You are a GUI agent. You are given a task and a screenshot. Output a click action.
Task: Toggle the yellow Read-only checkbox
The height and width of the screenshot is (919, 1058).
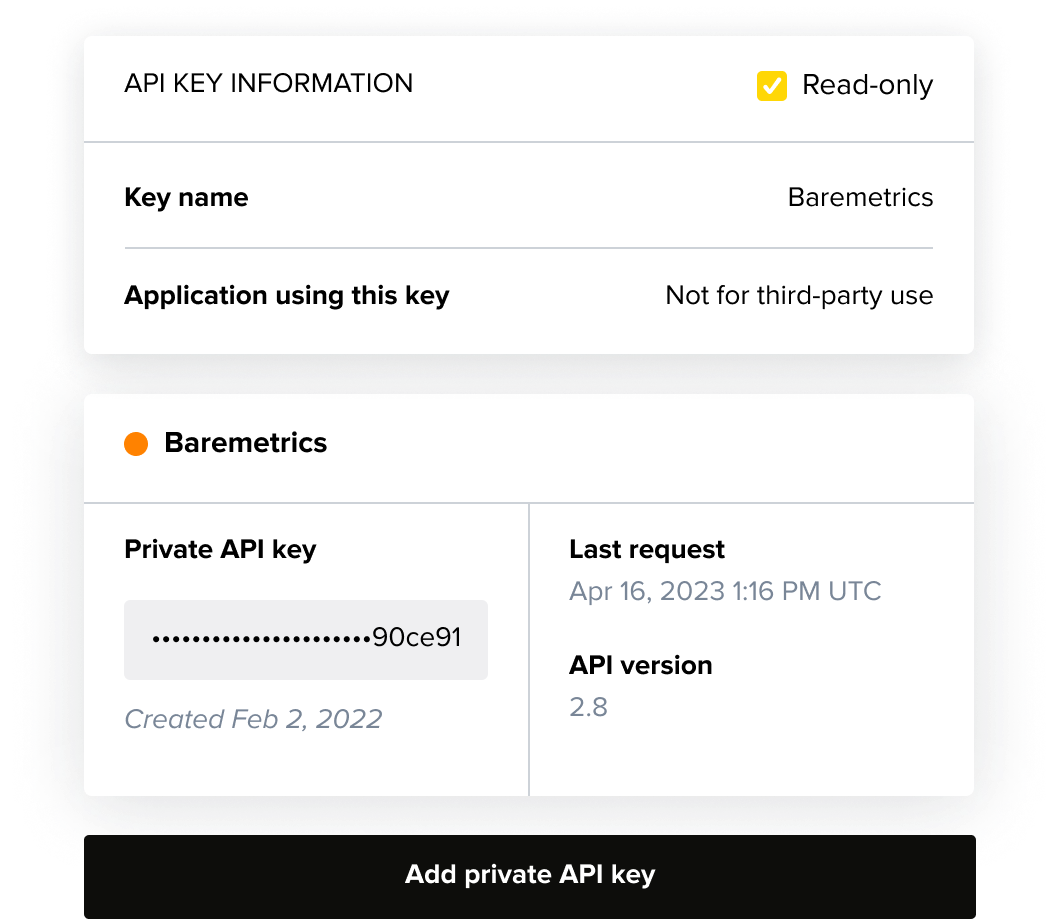point(771,86)
